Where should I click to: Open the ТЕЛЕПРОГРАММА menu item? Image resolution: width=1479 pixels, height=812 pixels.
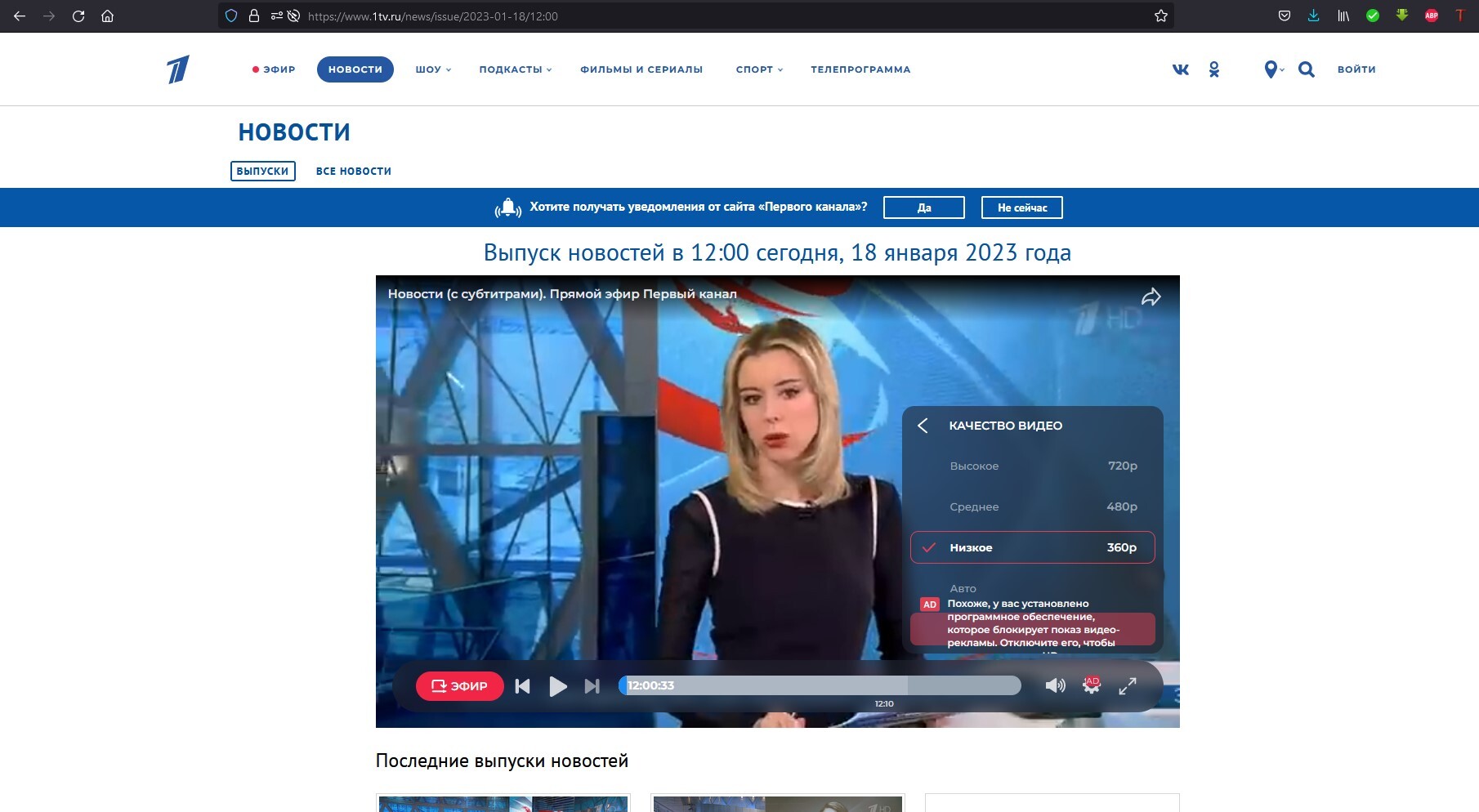click(x=860, y=69)
